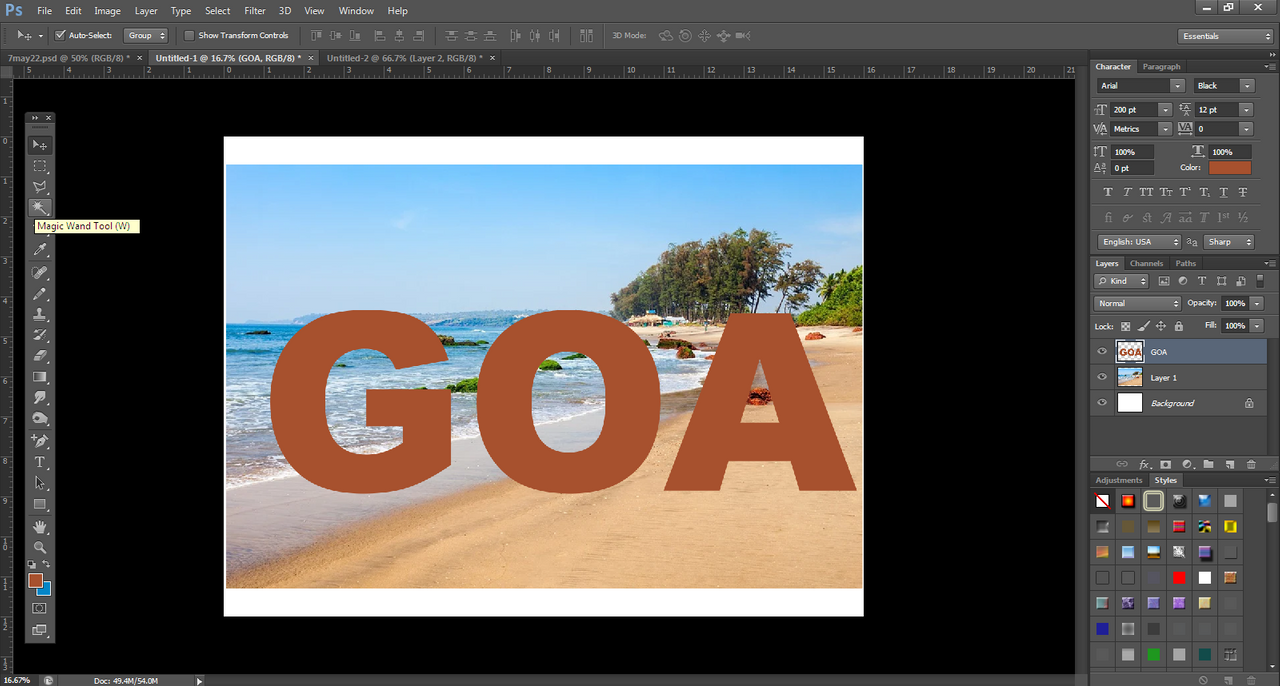
Task: Select the Eraser tool
Action: point(40,356)
